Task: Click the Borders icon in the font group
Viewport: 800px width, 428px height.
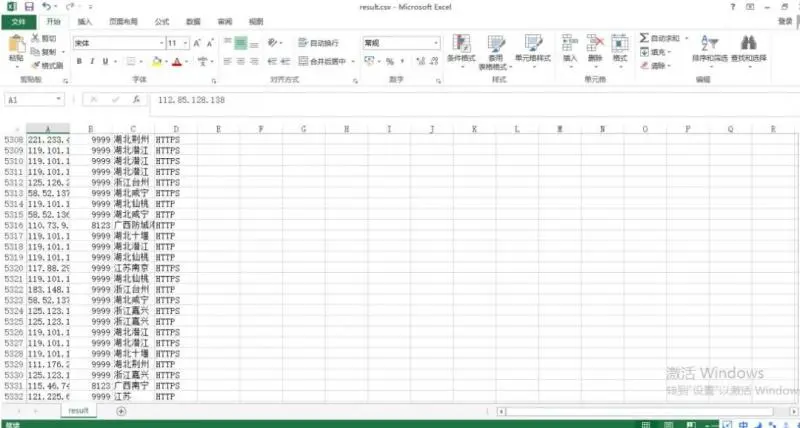Action: pyautogui.click(x=131, y=62)
